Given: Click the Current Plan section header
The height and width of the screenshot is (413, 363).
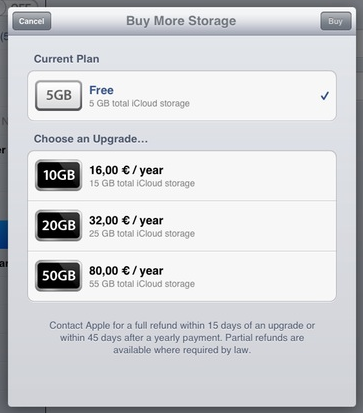Looking at the screenshot, I should pos(67,59).
